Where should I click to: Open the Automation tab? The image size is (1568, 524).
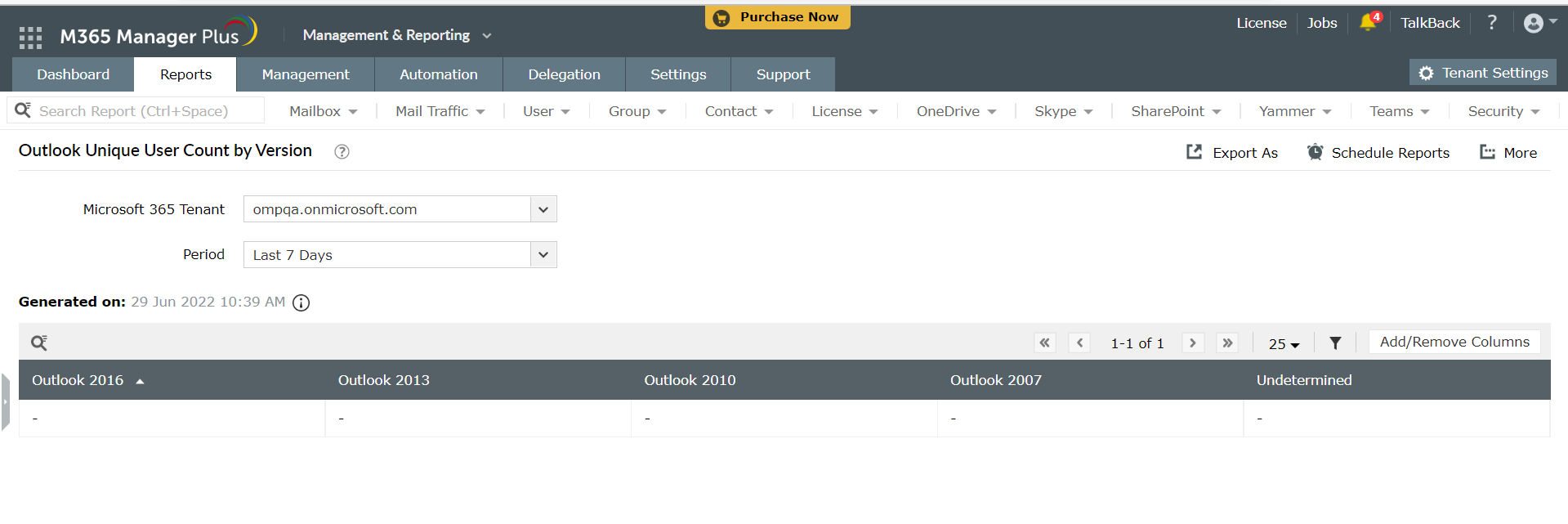click(439, 74)
